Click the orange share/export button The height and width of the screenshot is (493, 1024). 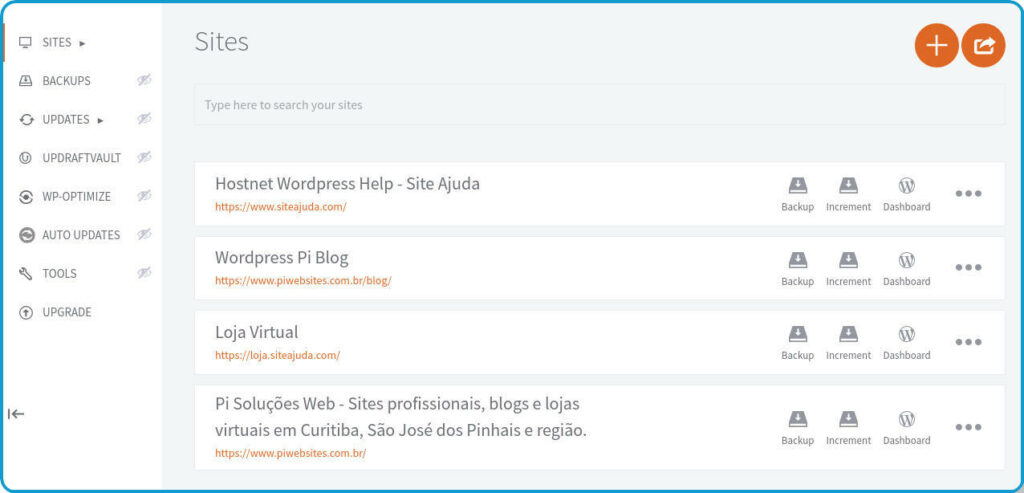pos(984,45)
